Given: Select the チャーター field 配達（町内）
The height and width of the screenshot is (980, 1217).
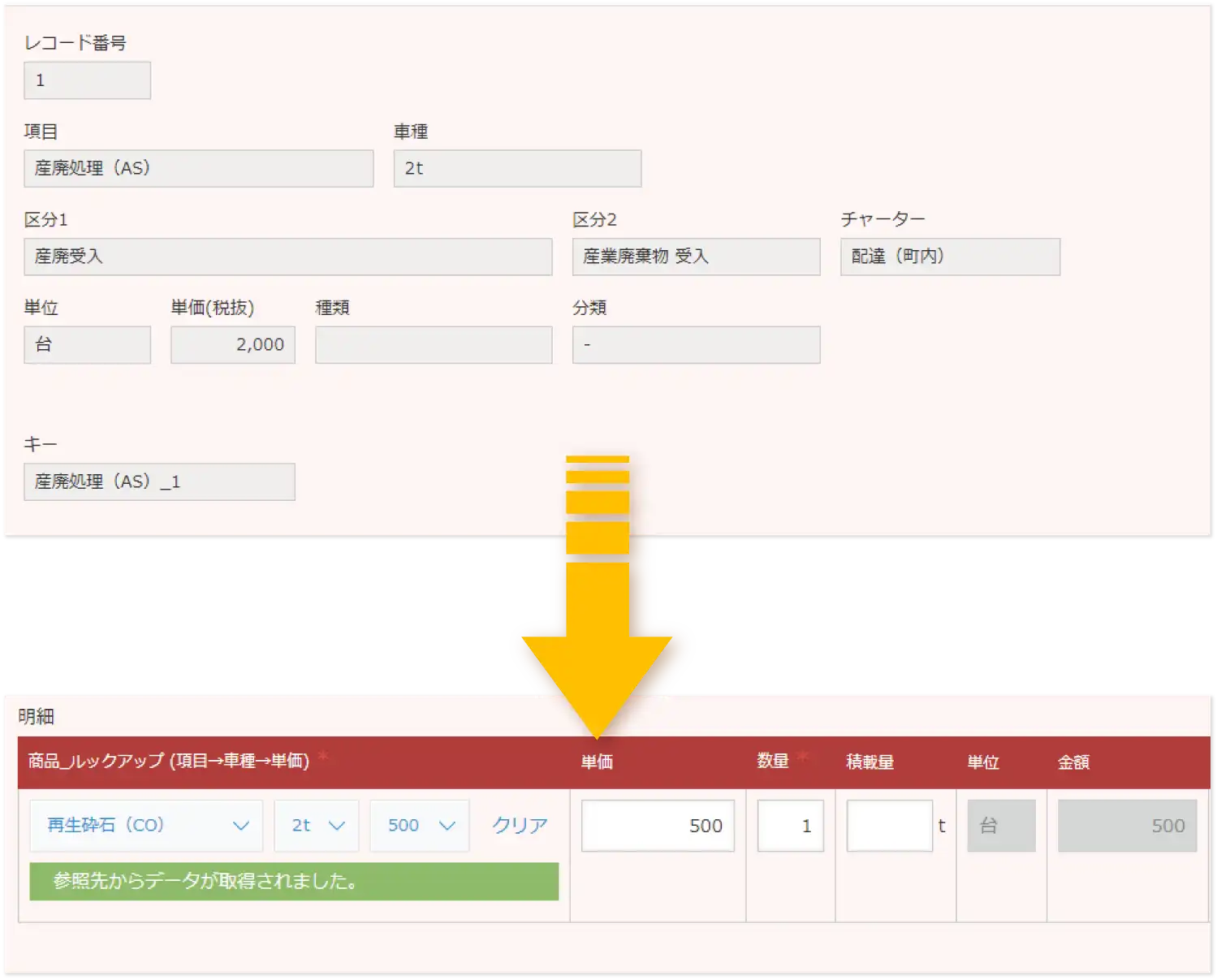Looking at the screenshot, I should (x=950, y=257).
